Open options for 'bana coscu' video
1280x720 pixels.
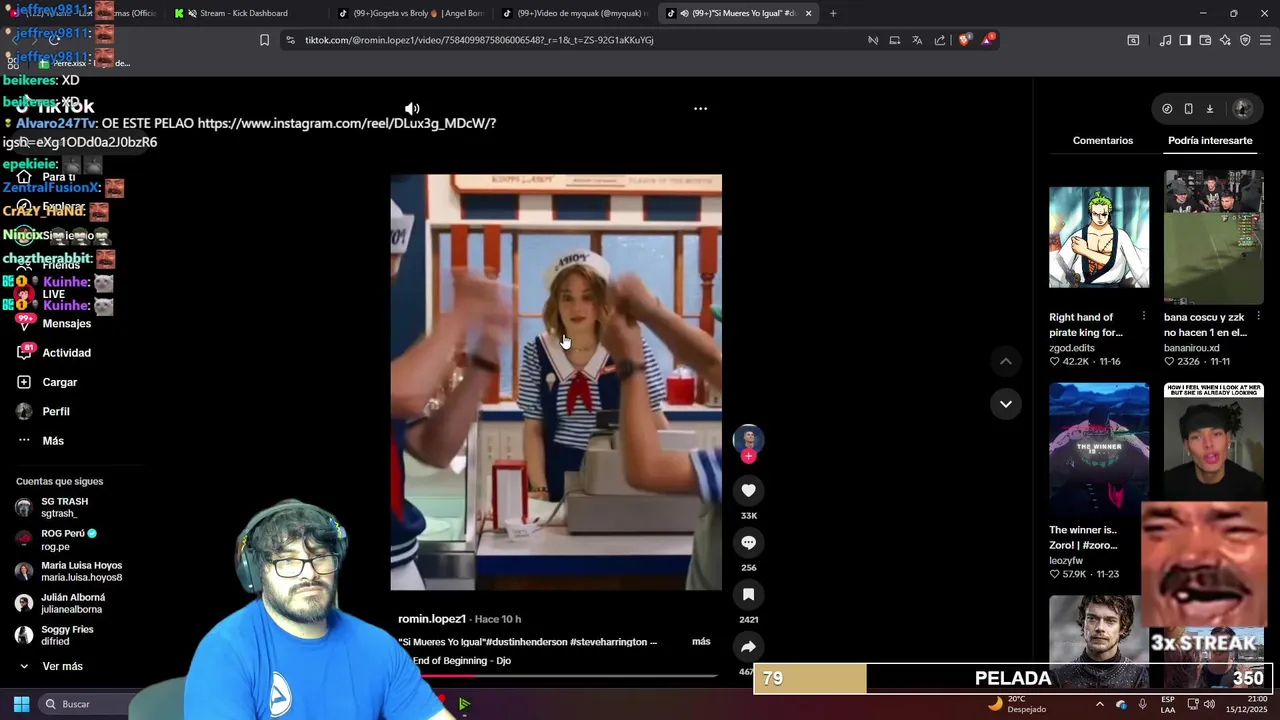pos(1258,317)
